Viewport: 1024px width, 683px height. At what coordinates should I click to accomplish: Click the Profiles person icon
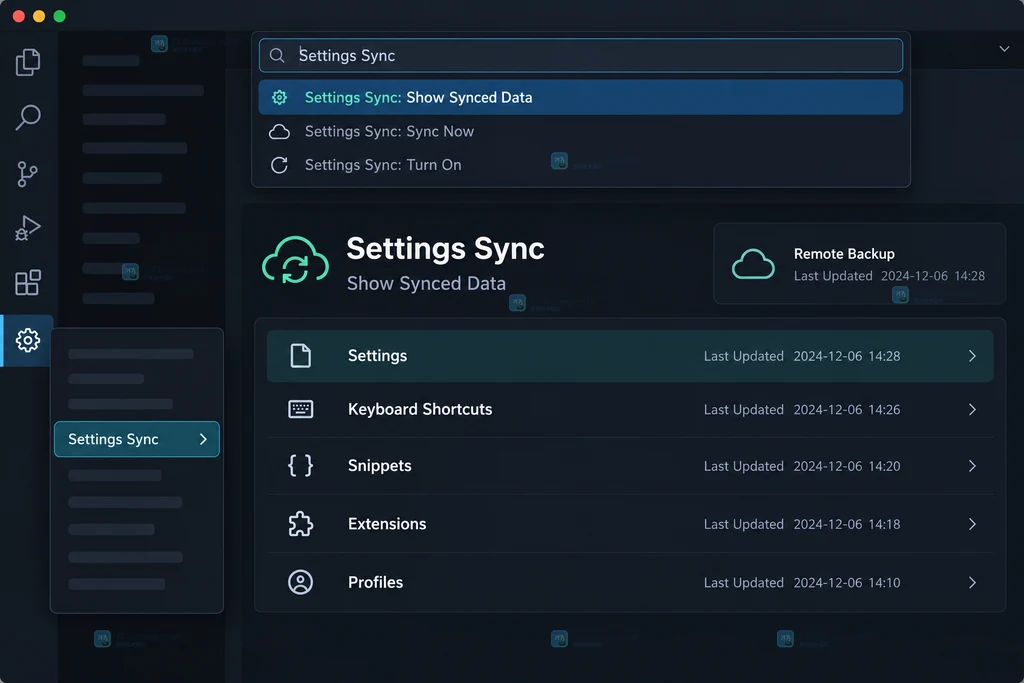(x=300, y=582)
